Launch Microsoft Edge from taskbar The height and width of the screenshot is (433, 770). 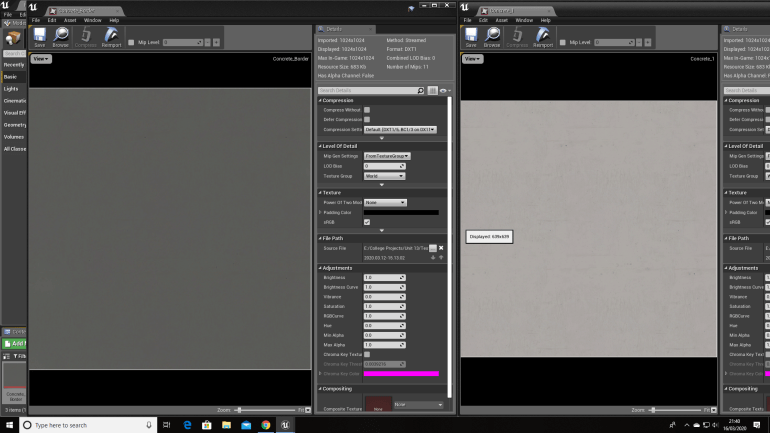pyautogui.click(x=187, y=425)
